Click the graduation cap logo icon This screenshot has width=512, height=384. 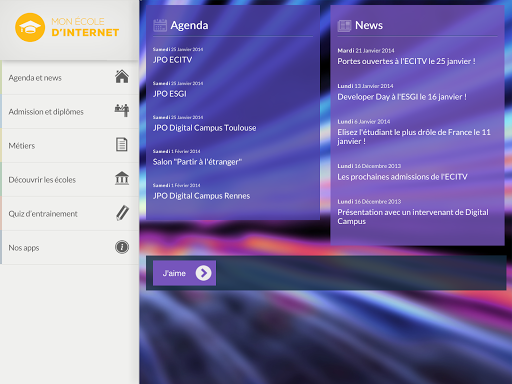pos(30,27)
